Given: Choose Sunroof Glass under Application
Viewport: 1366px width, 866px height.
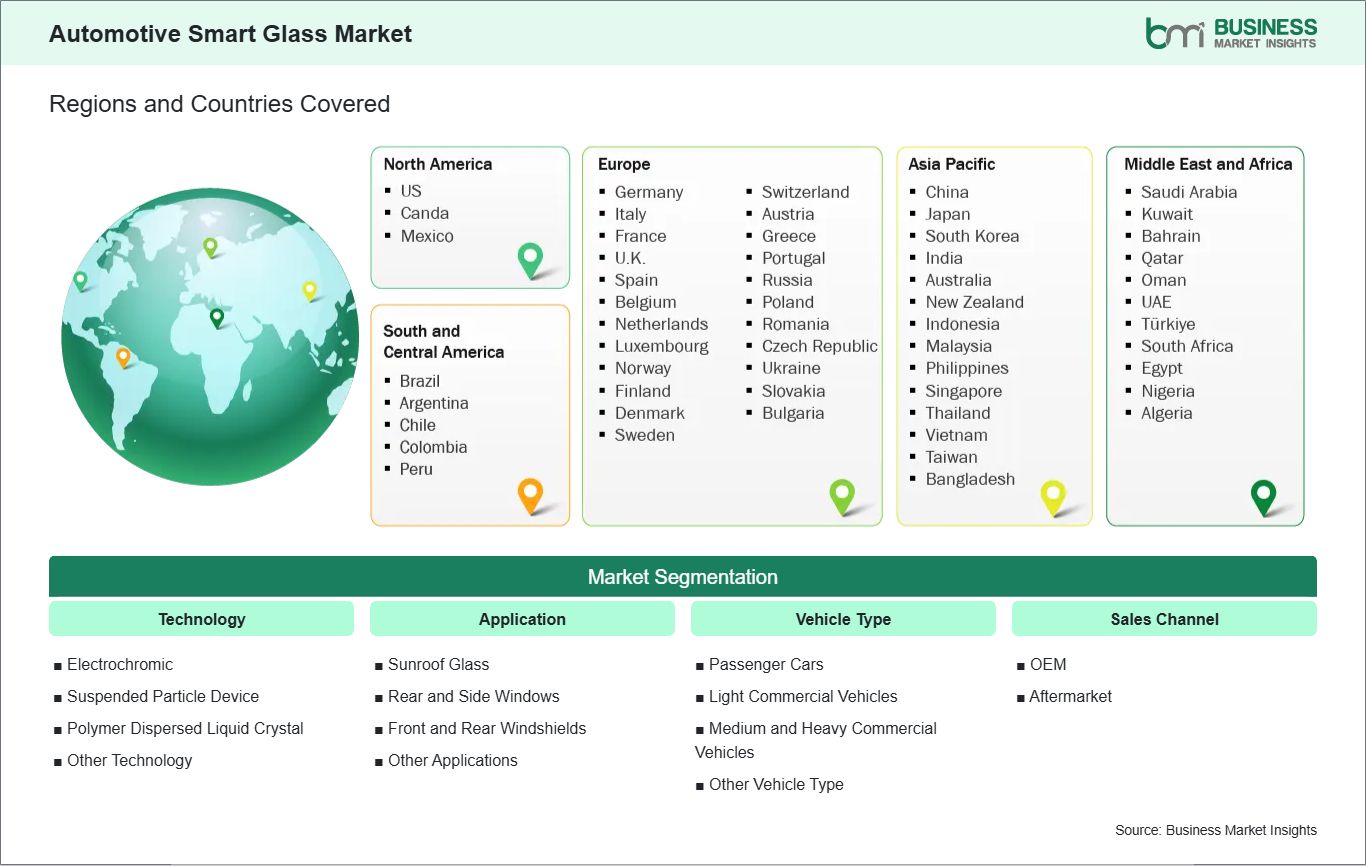Looking at the screenshot, I should [x=438, y=664].
